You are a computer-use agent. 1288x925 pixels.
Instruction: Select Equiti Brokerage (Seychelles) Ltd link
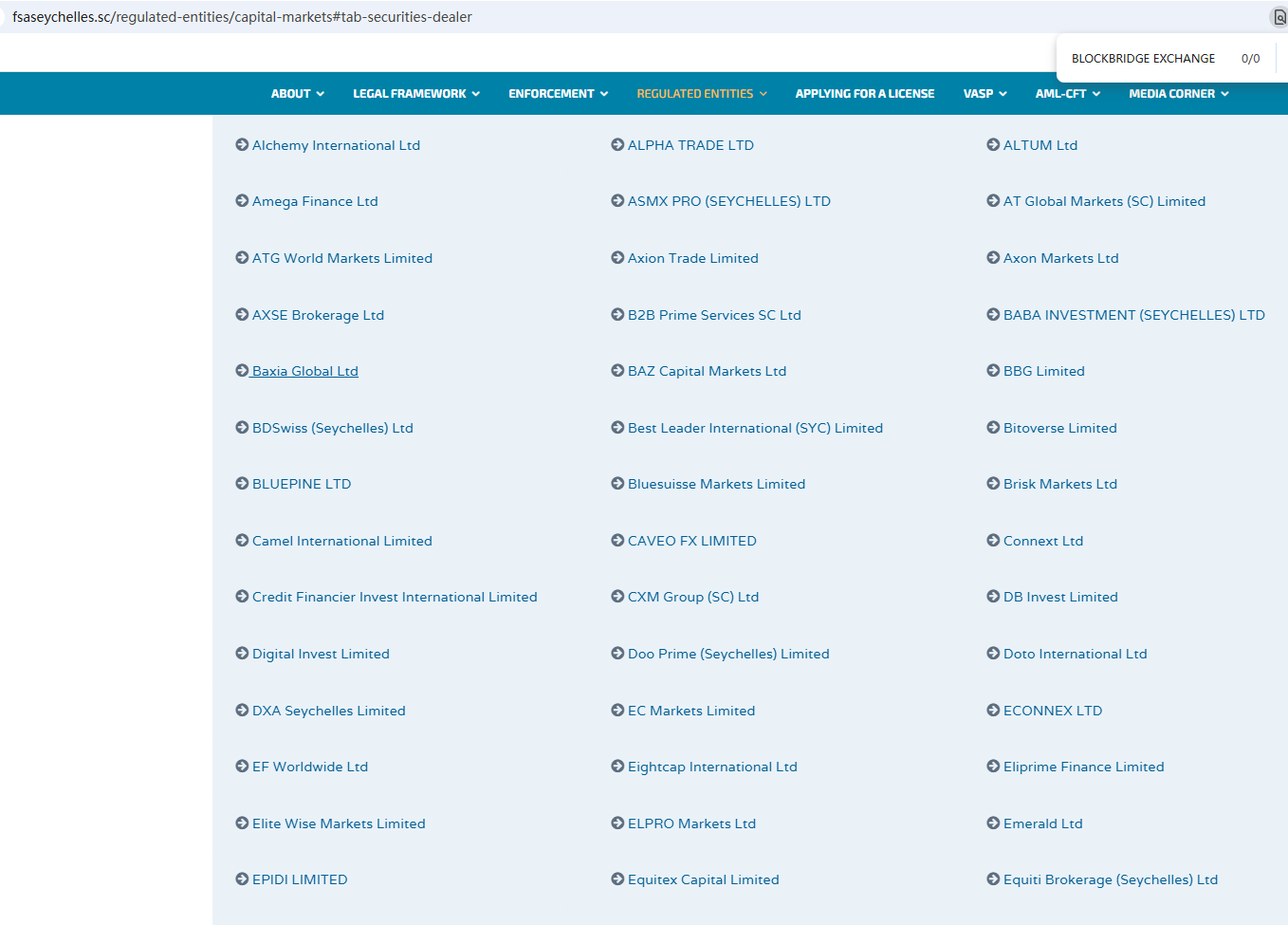point(1111,879)
